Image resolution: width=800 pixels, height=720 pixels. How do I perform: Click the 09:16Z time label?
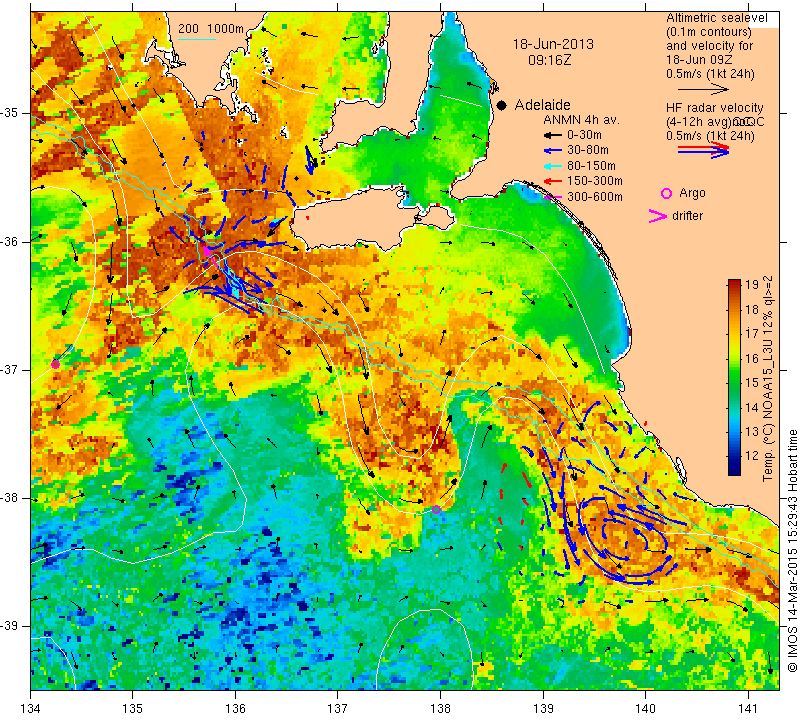click(550, 60)
